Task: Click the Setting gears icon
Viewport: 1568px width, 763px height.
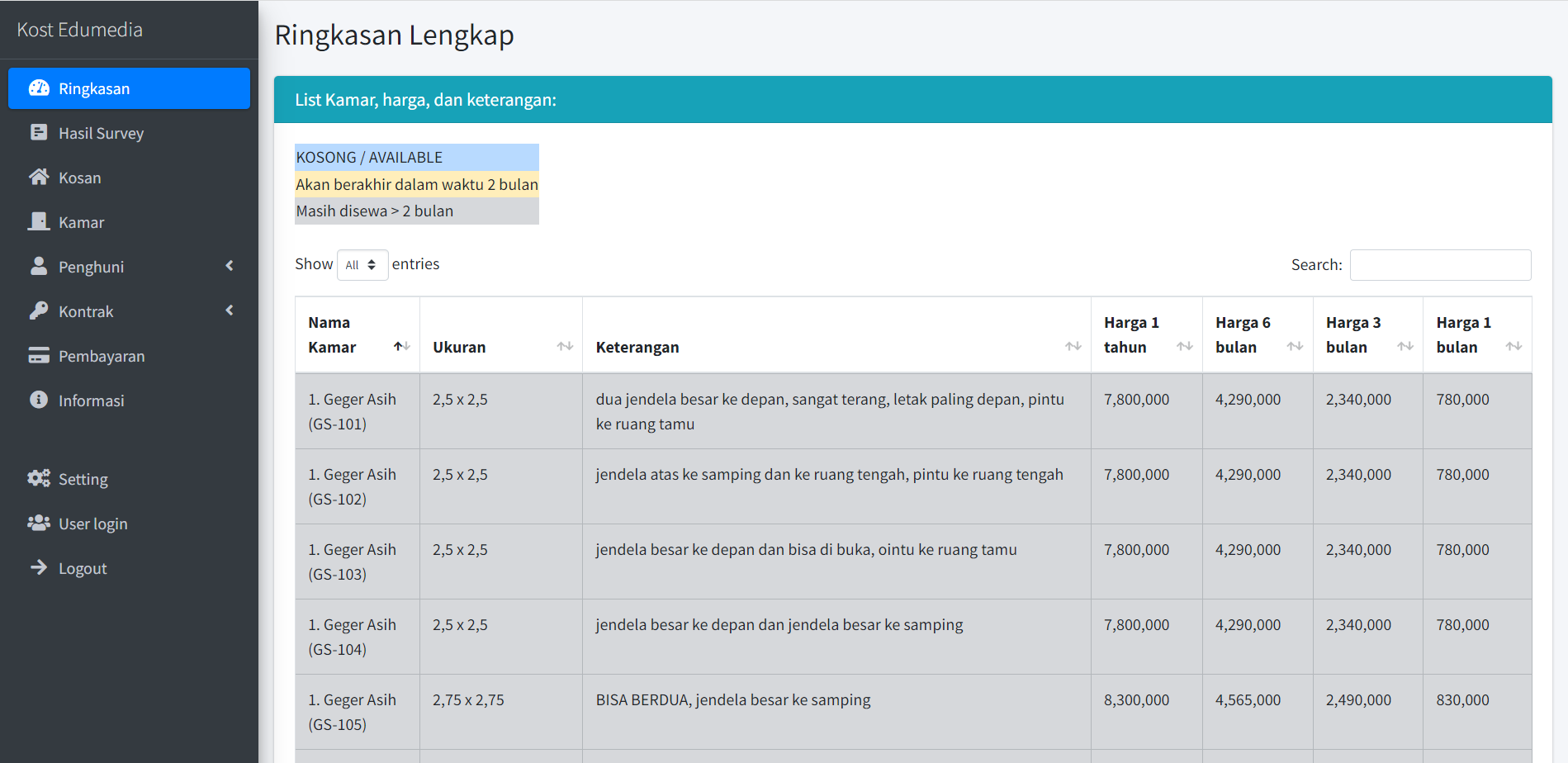Action: click(39, 479)
